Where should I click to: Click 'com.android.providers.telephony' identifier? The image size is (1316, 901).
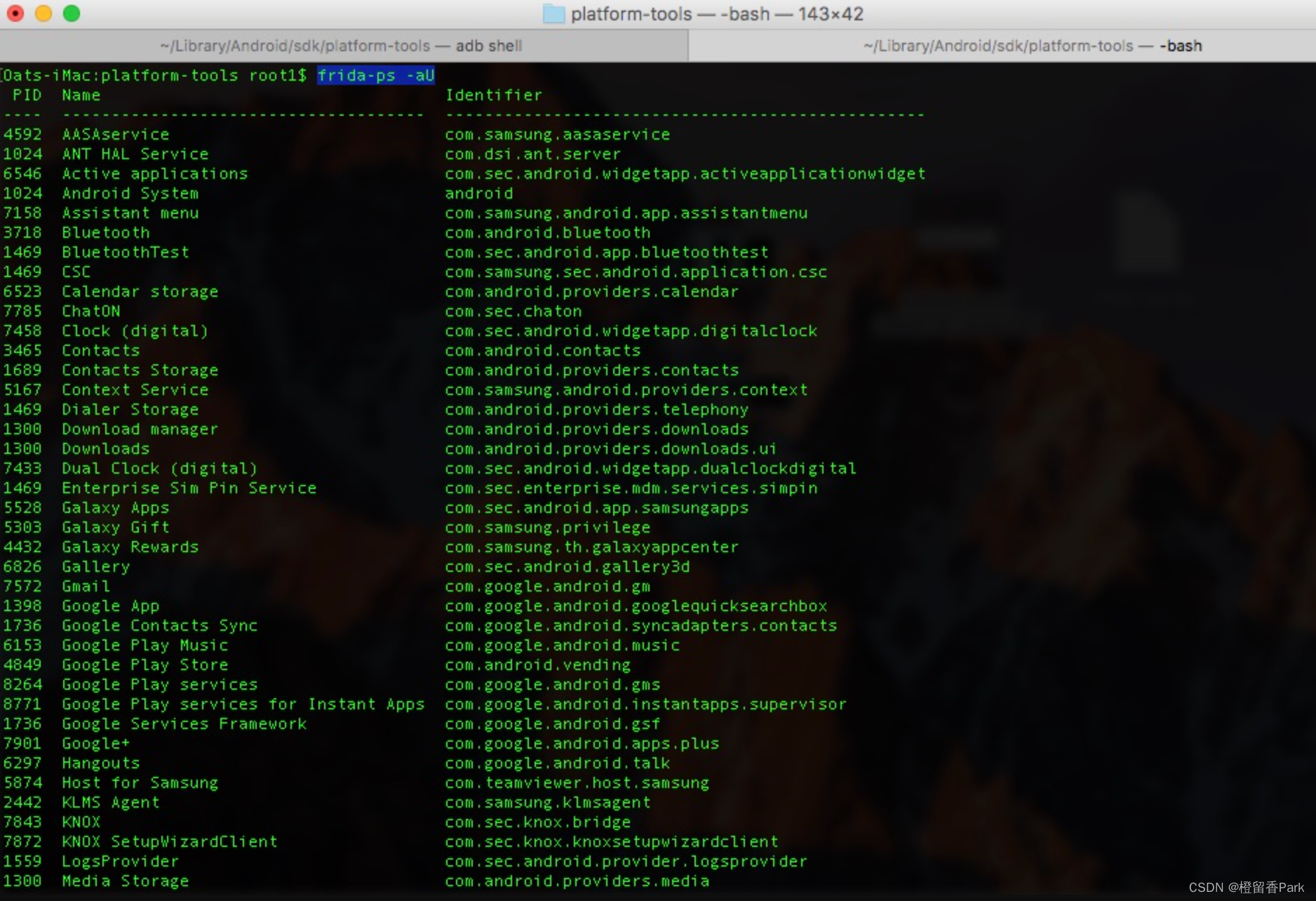[x=597, y=409]
